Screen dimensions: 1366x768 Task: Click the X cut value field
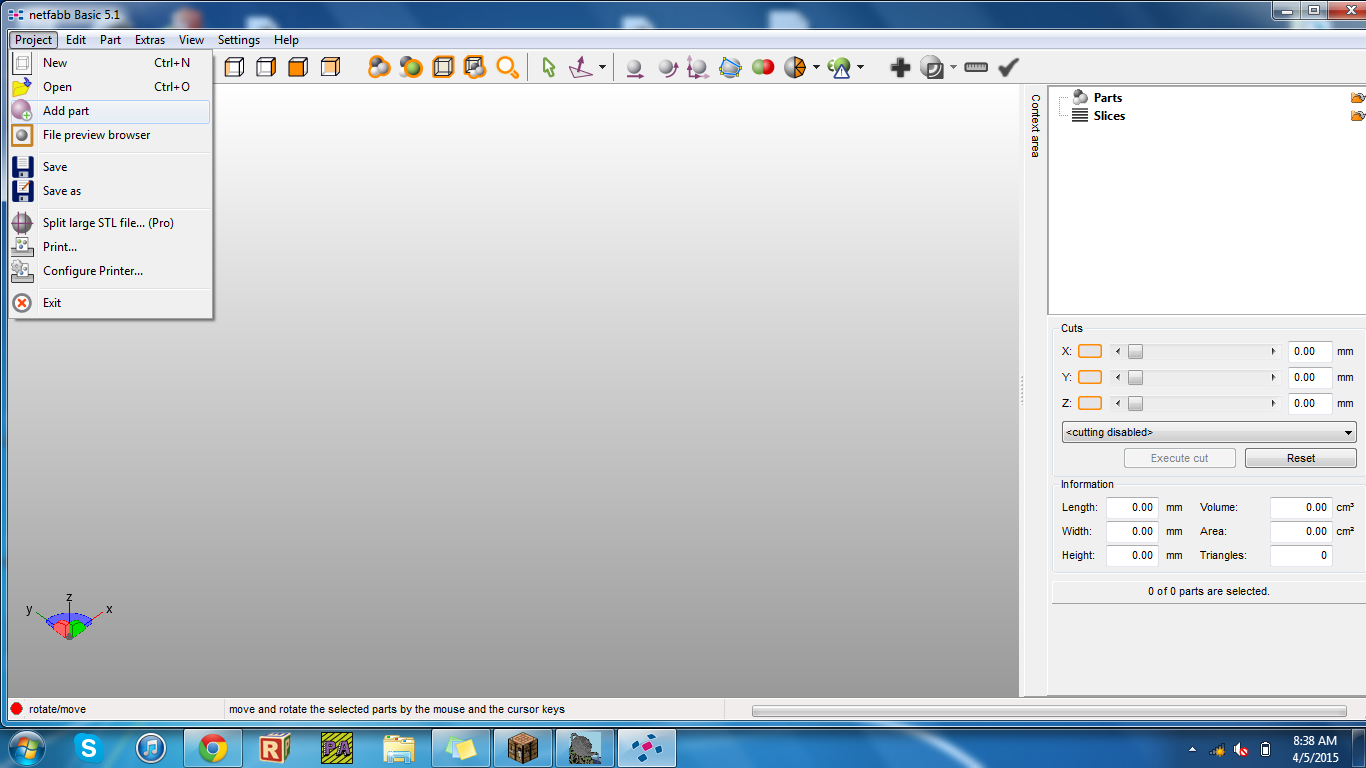coord(1310,352)
